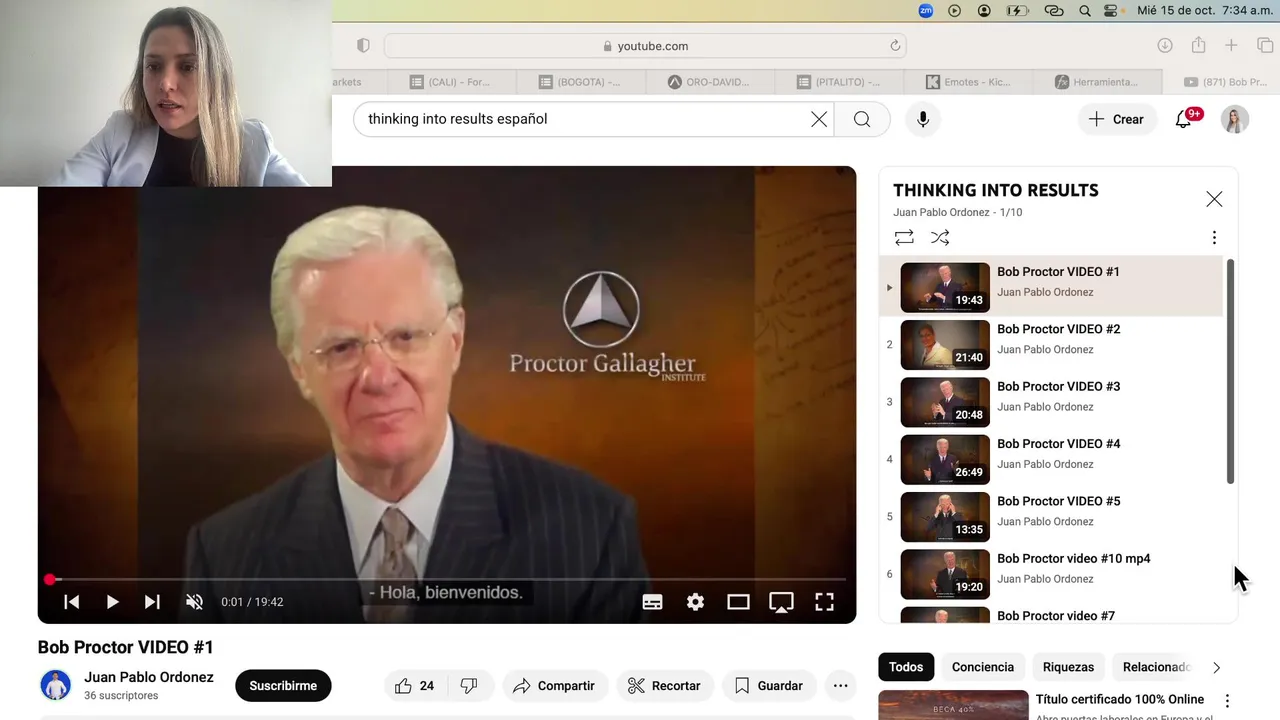
Task: Click Juan Pablo Ordonez link under playlist title
Action: 941,212
